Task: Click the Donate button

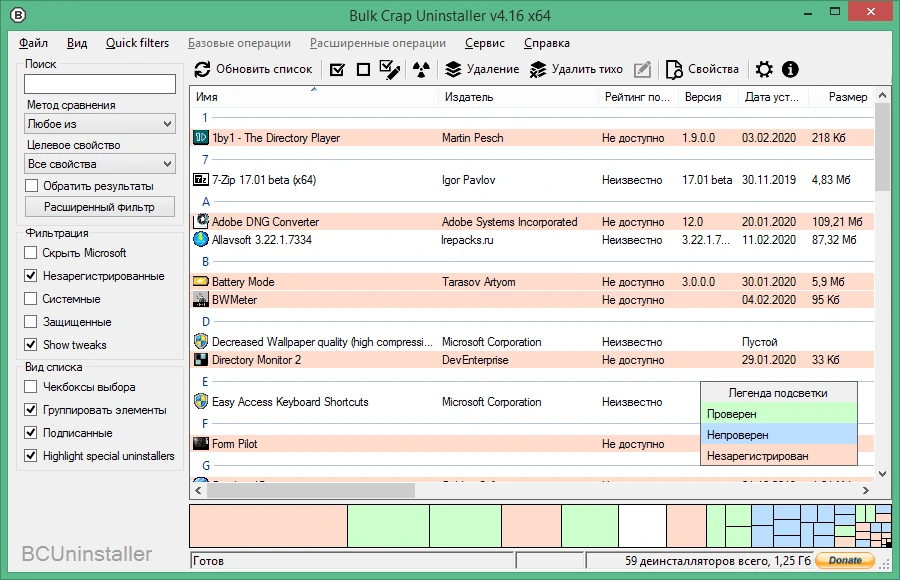Action: (x=845, y=560)
